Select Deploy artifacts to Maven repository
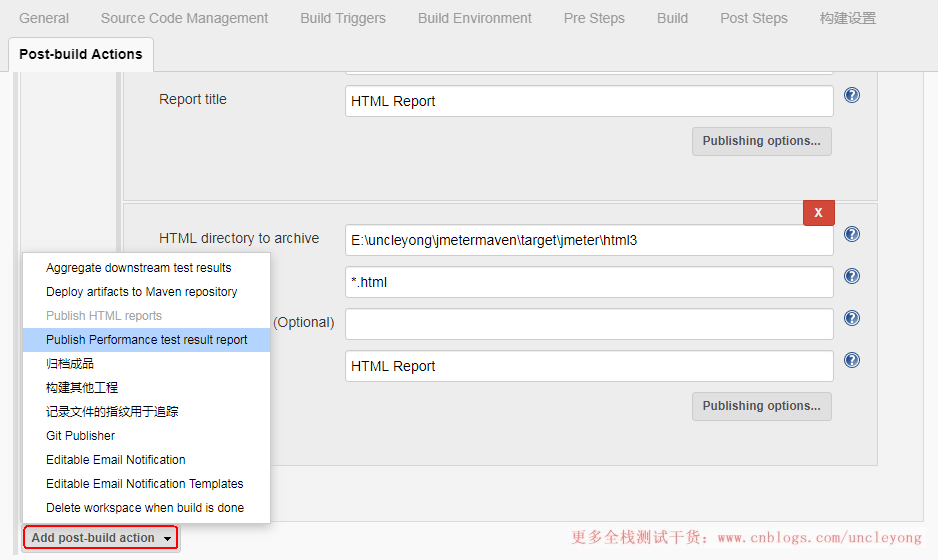 [141, 292]
